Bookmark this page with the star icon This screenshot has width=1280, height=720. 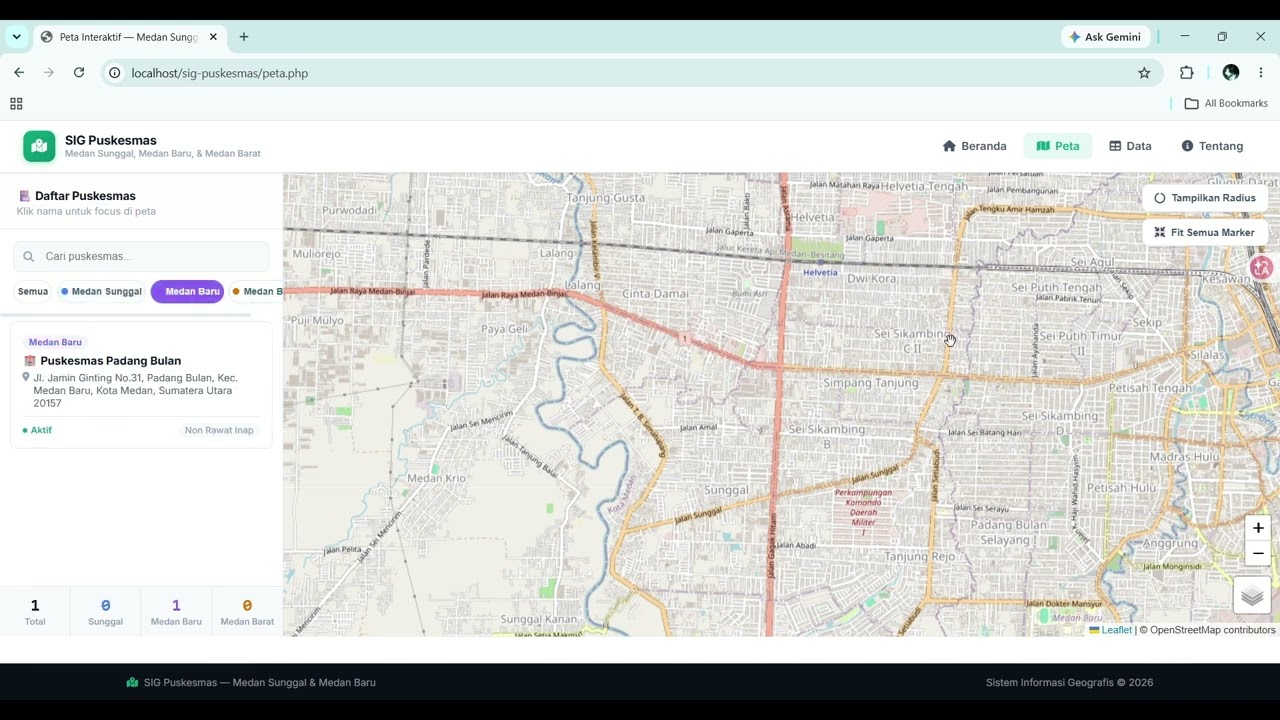click(x=1144, y=73)
